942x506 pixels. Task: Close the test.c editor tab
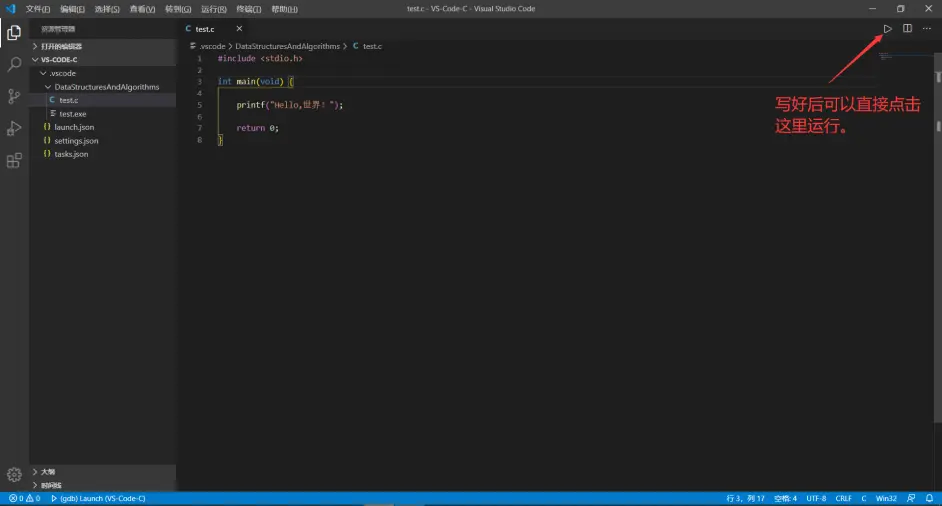coord(239,28)
